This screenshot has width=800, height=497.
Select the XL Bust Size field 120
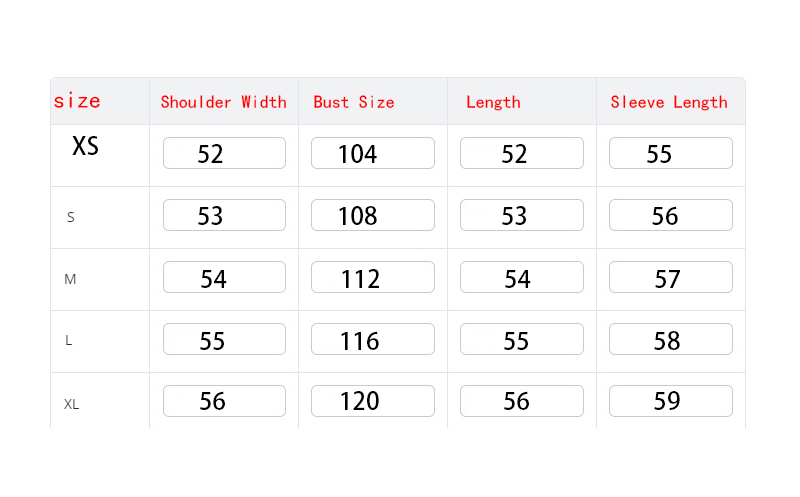coord(372,401)
